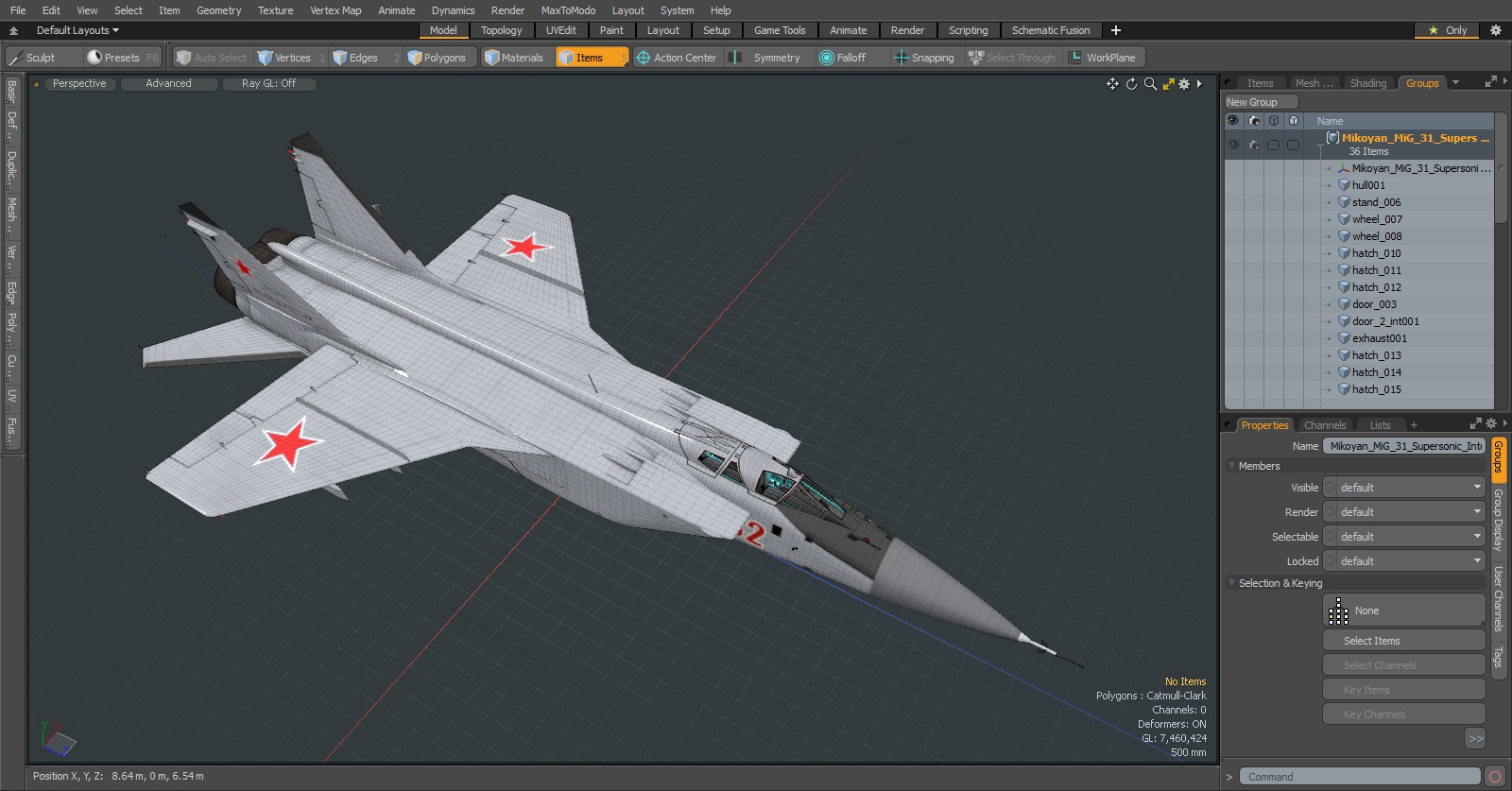Open Groups panel tab dropdown arrow

tap(1455, 83)
